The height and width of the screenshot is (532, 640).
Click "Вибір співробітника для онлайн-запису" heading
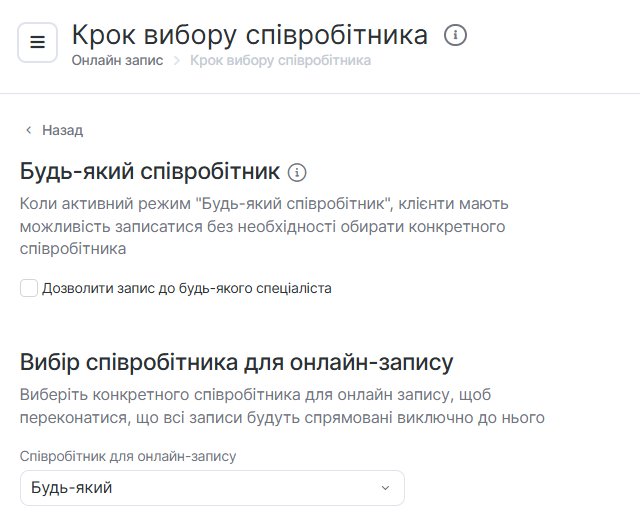click(237, 361)
